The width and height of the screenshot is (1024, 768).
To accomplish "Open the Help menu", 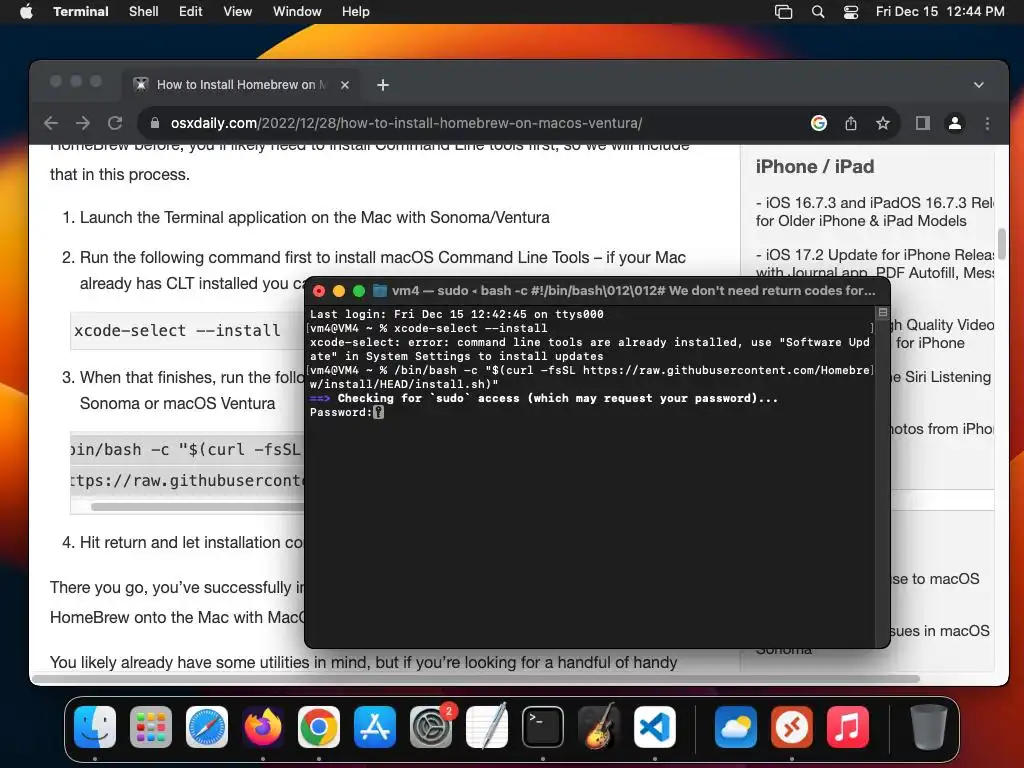I will pos(356,11).
